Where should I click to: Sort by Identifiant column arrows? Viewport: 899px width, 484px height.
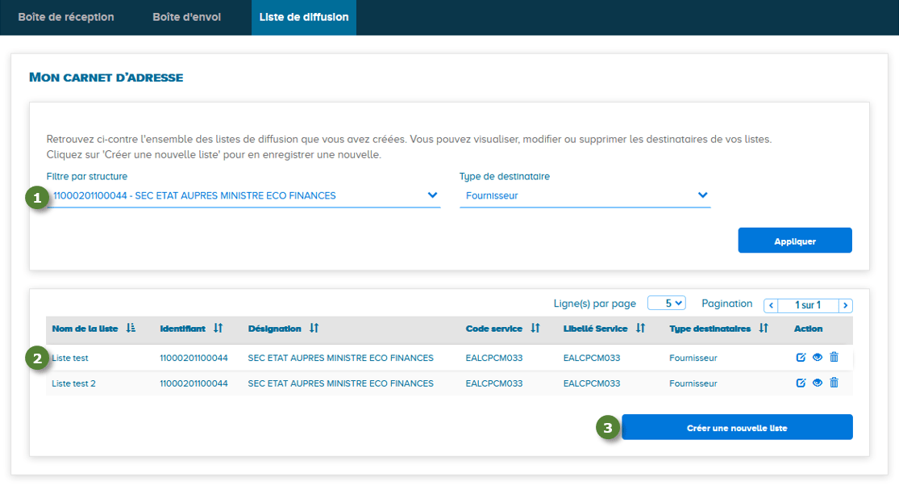pos(218,328)
